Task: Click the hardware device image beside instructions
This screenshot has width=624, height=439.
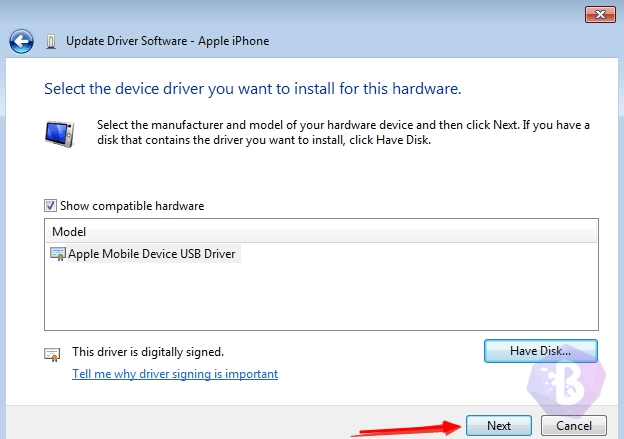Action: click(59, 133)
